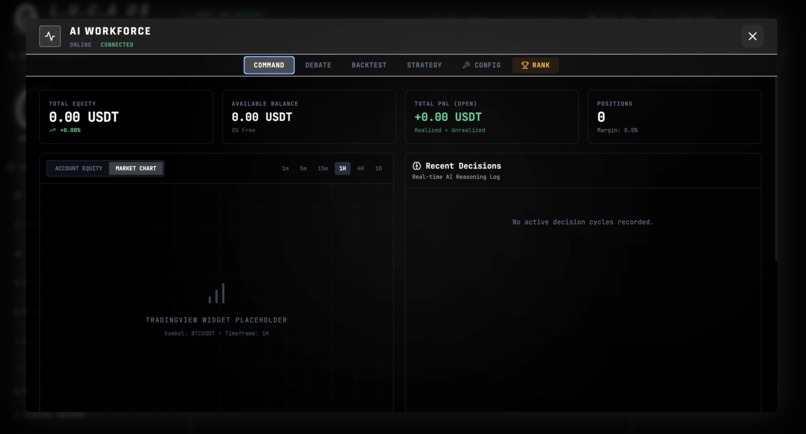Click the ONLINE status label

80,45
